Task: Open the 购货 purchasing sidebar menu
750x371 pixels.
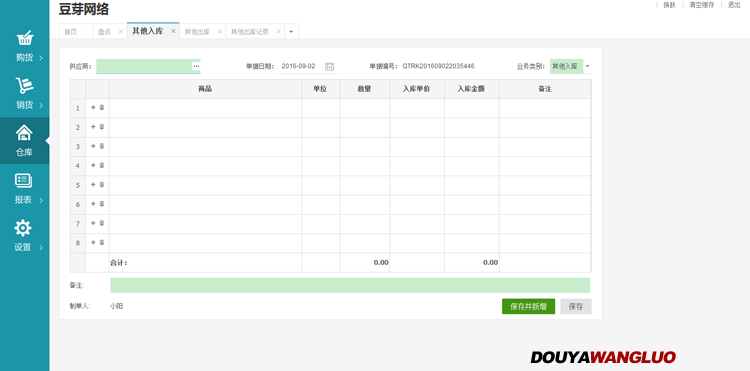Action: [x=24, y=46]
